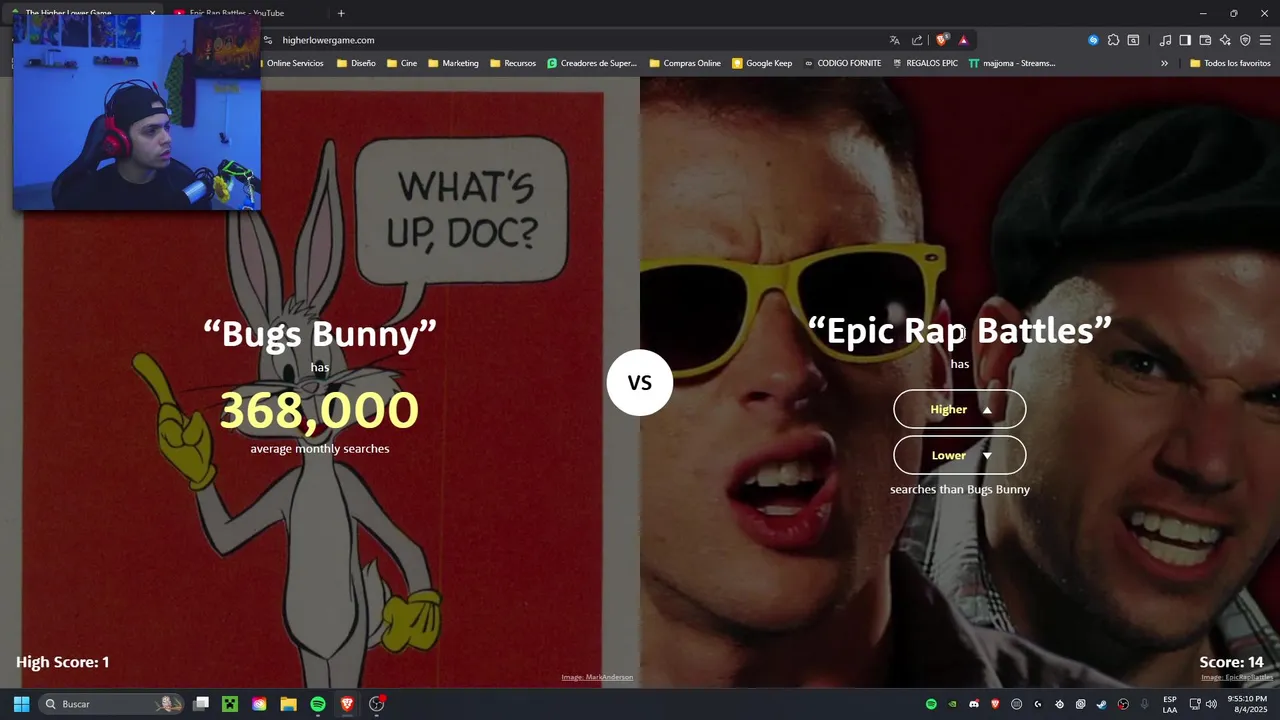Open a new browser tab

[341, 13]
